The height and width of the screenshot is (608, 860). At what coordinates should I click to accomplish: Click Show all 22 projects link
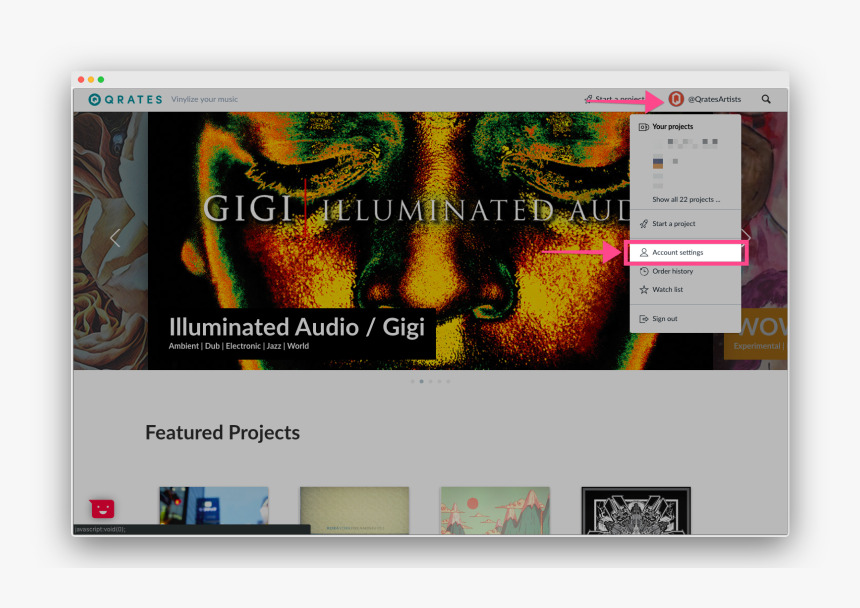pos(686,200)
